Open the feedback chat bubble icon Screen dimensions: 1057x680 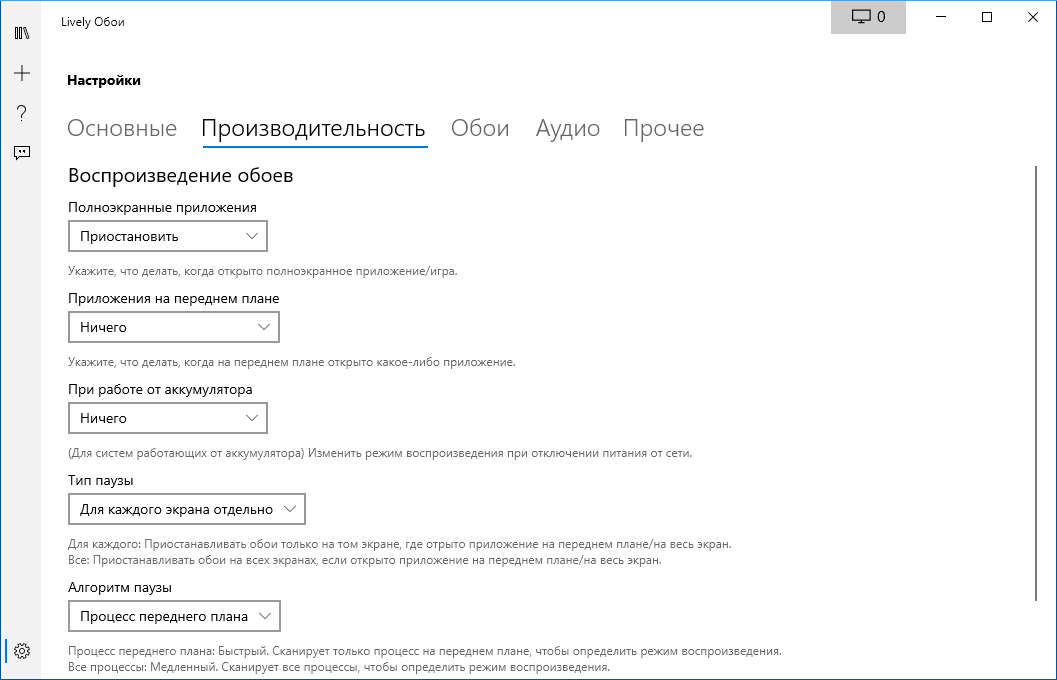(22, 153)
